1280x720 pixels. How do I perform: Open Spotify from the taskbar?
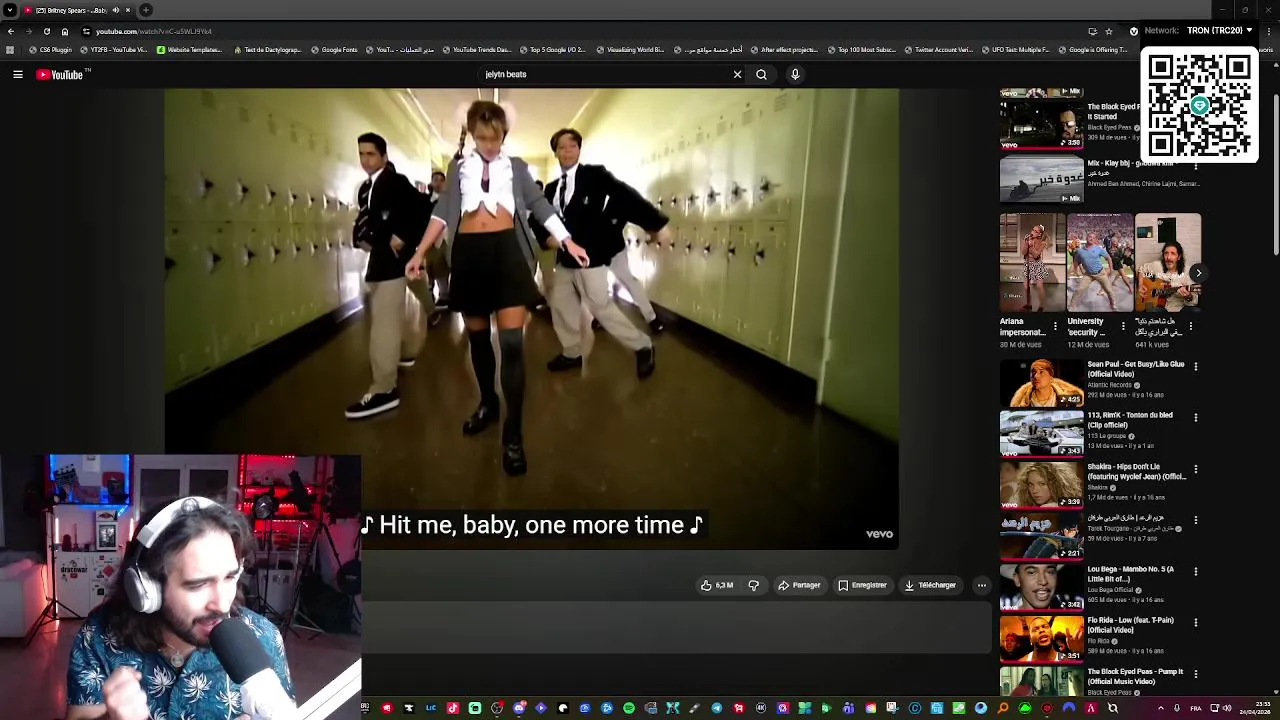tap(629, 708)
